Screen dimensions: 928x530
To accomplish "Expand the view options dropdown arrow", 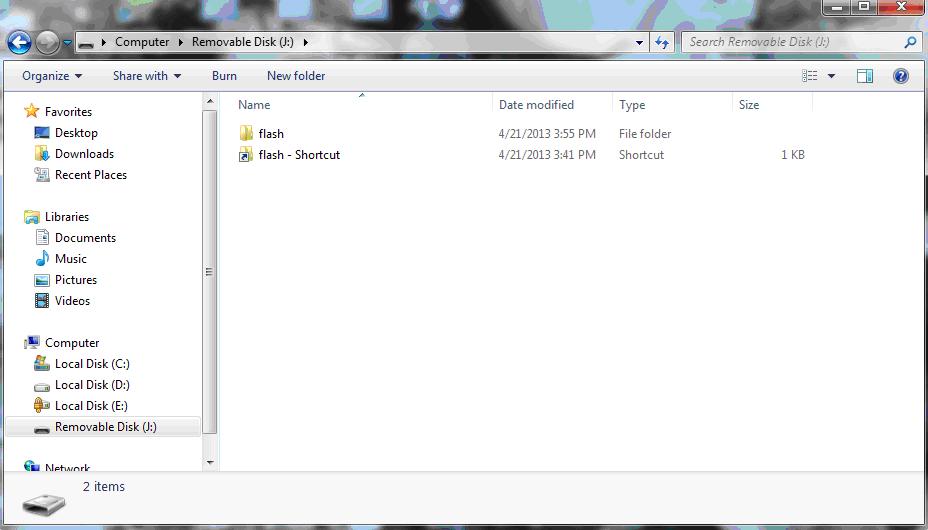I will [831, 76].
